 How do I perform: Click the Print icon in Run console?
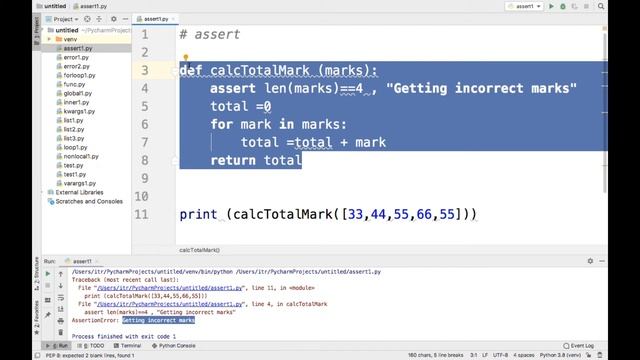(61, 321)
